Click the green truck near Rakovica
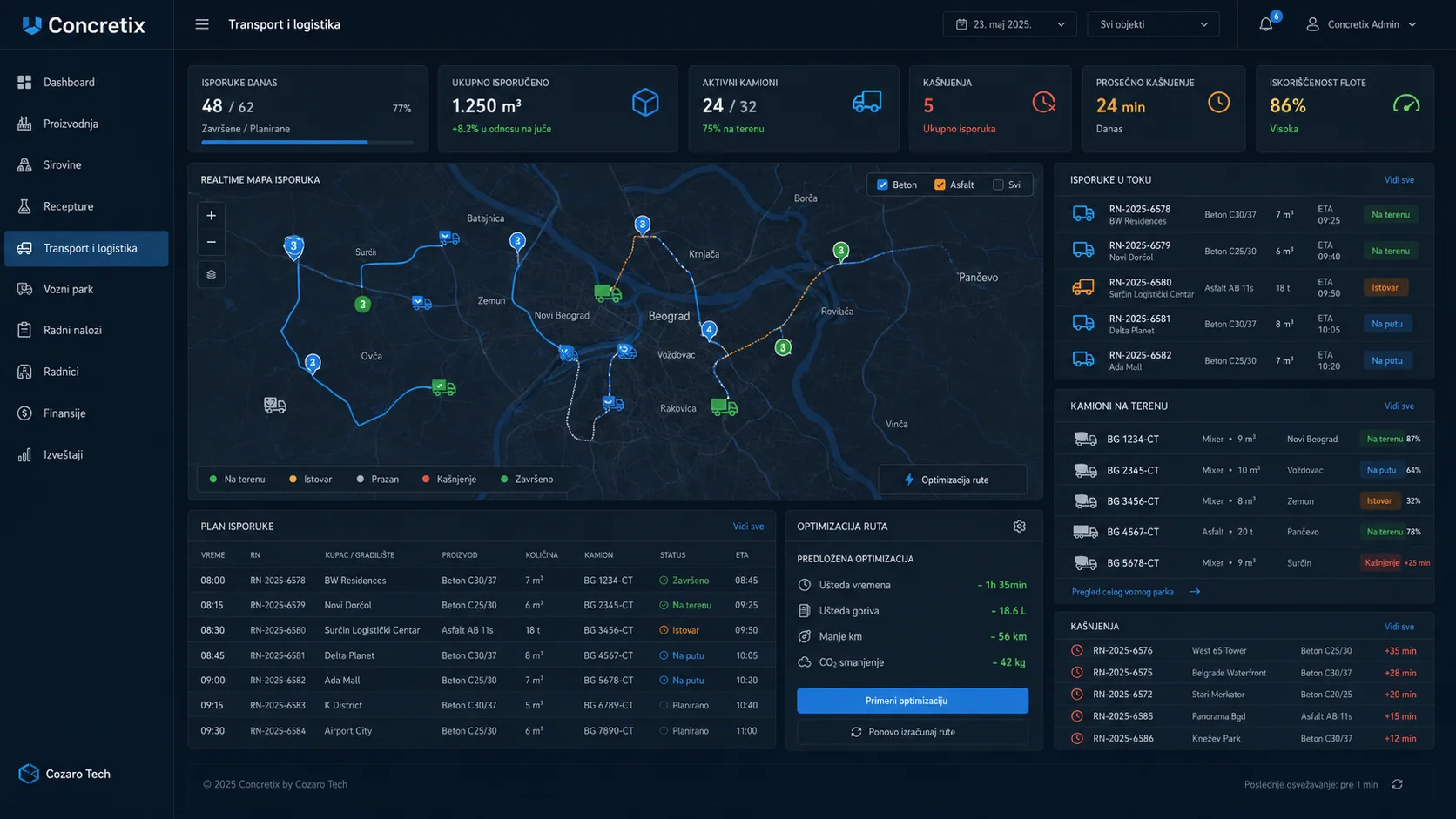 coord(724,406)
